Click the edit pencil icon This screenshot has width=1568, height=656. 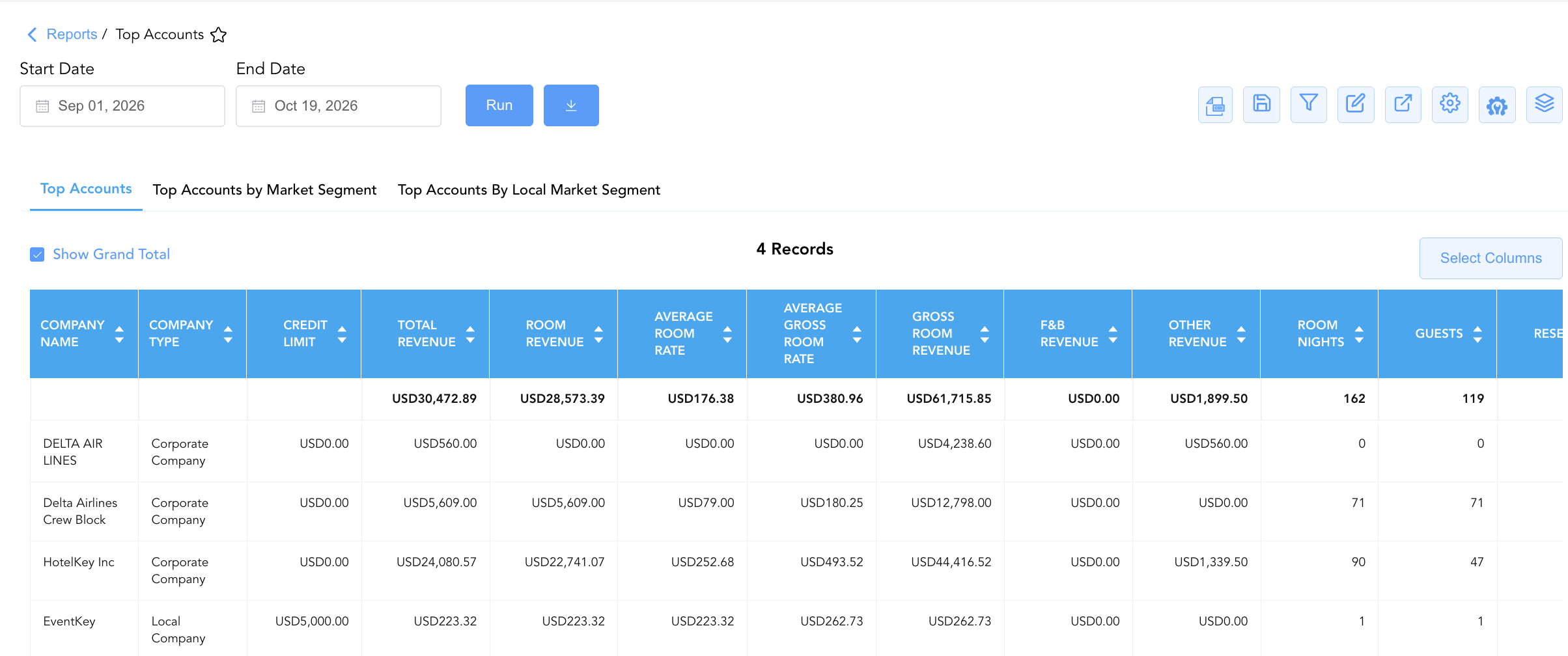[1356, 105]
